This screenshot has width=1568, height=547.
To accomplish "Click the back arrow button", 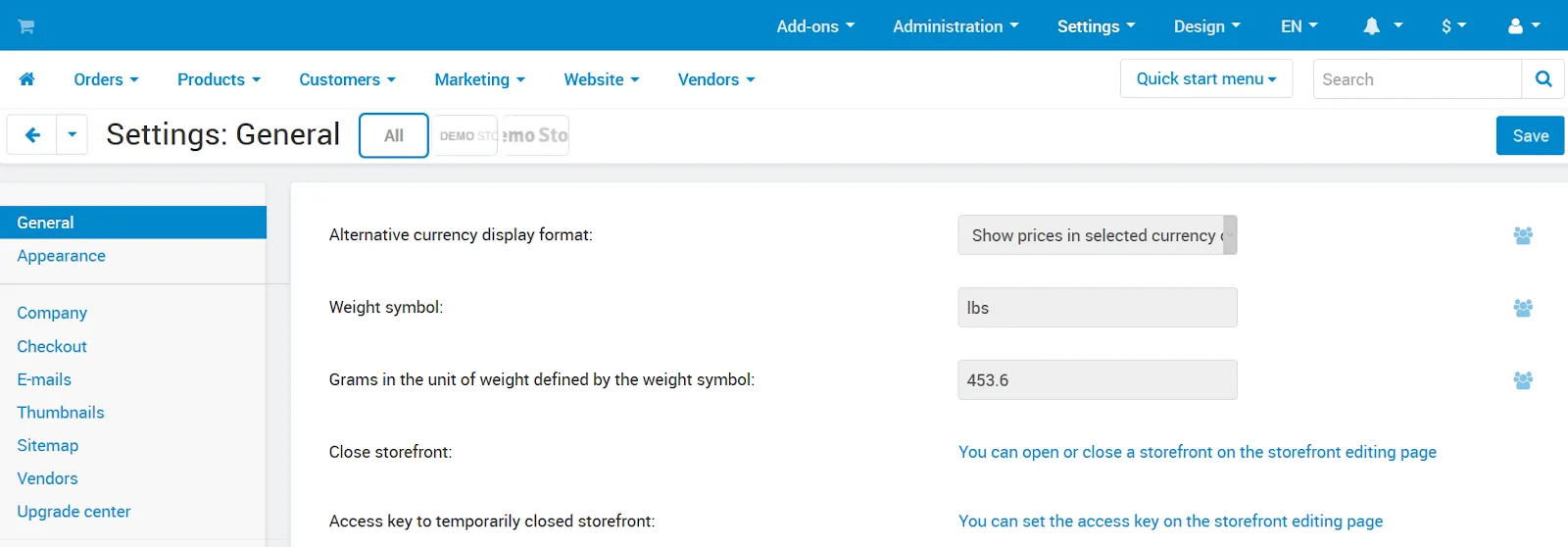I will (32, 135).
